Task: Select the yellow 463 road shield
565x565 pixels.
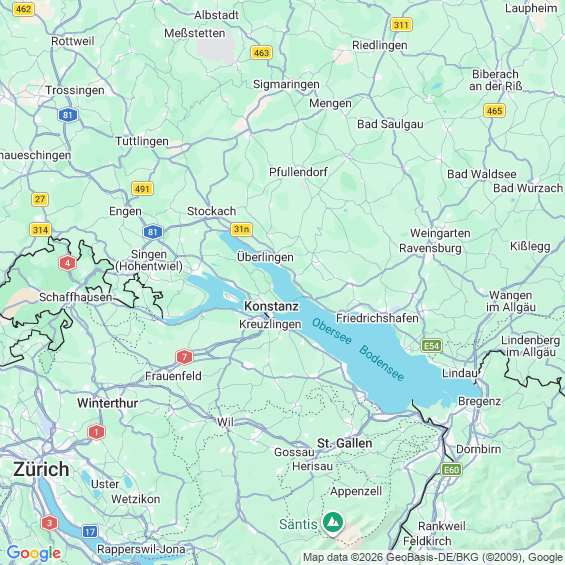Action: pyautogui.click(x=261, y=53)
